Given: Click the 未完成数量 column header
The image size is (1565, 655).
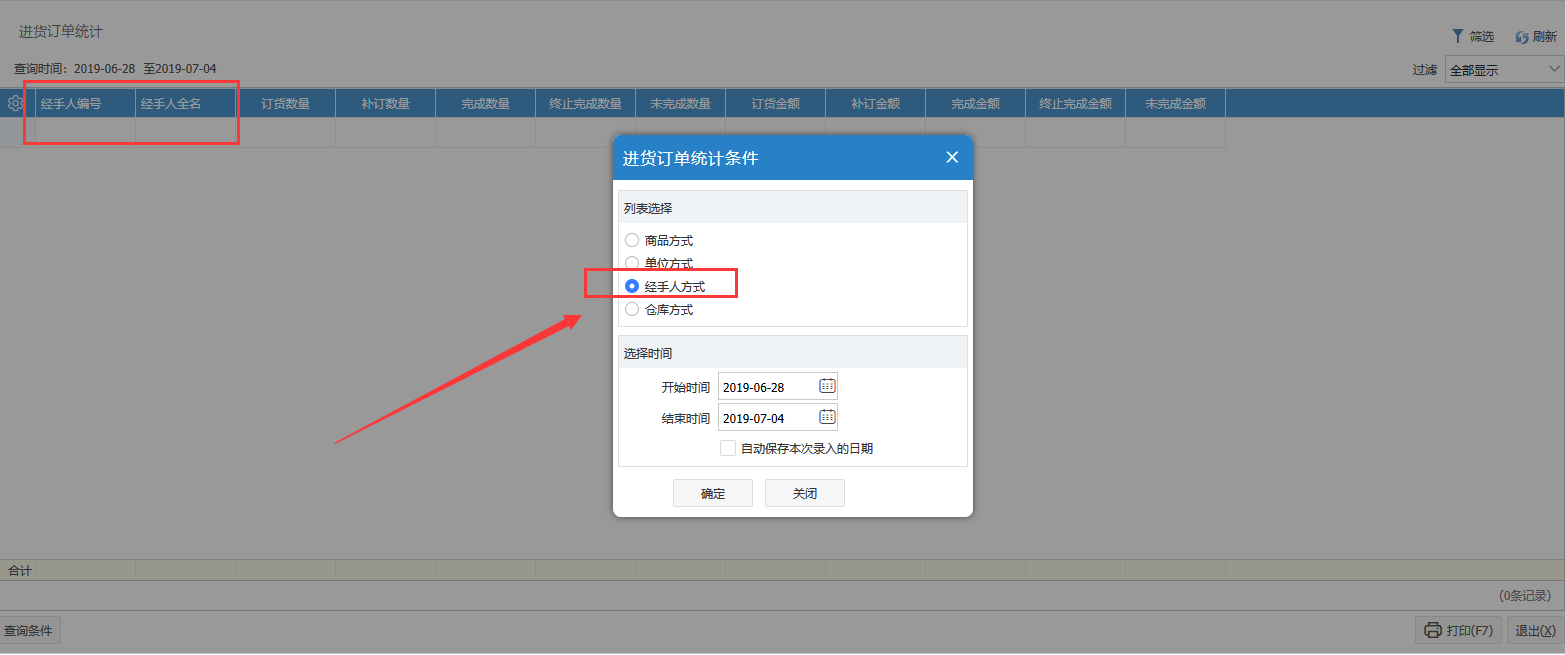Looking at the screenshot, I should 680,103.
